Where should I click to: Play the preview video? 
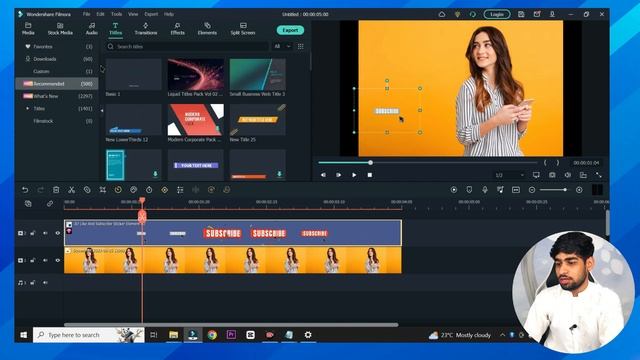click(x=354, y=175)
